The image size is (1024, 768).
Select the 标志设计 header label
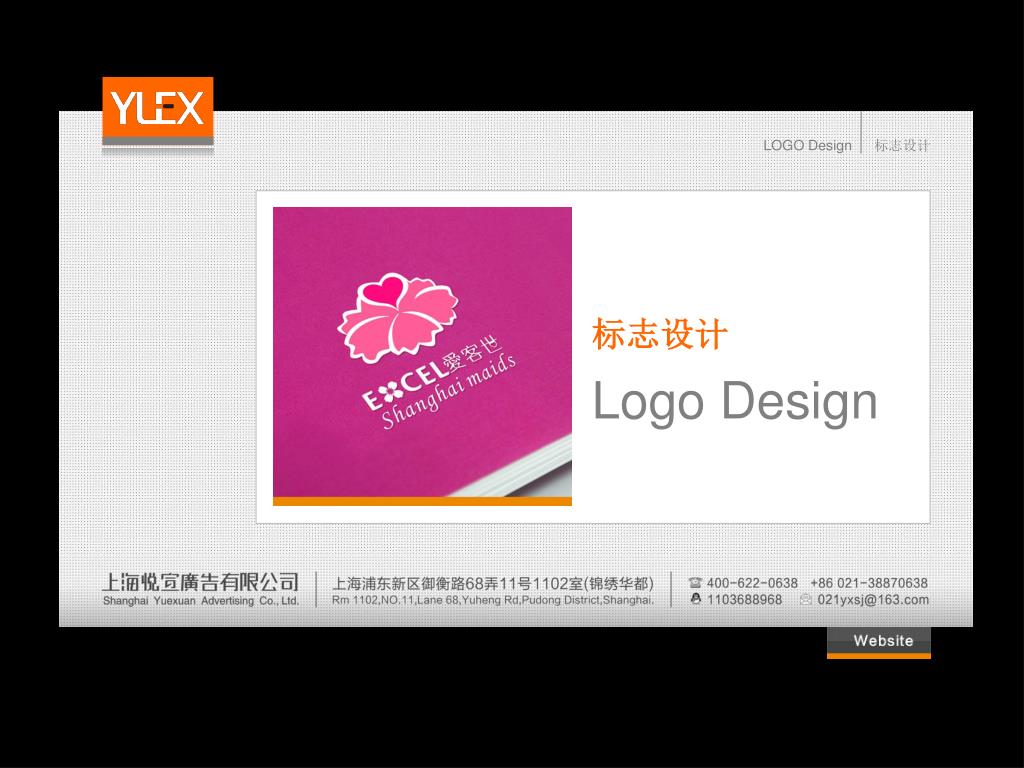point(902,146)
